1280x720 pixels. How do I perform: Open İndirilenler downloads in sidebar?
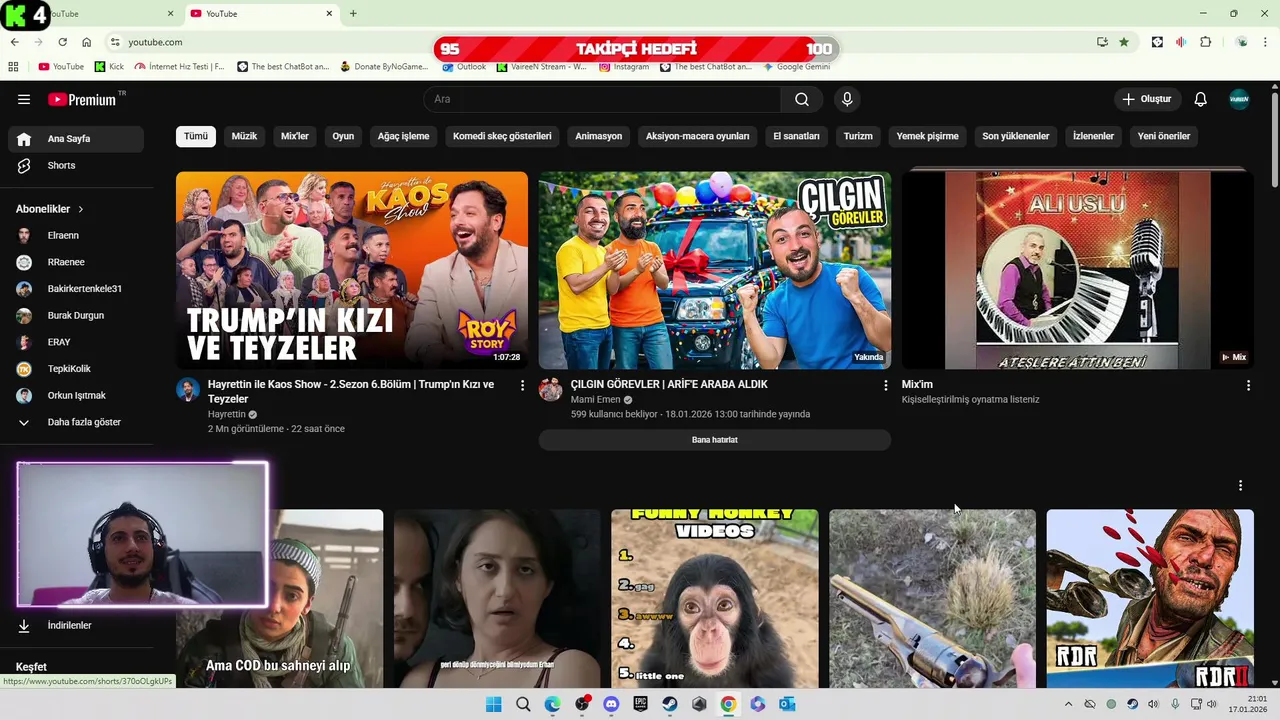pos(76,625)
